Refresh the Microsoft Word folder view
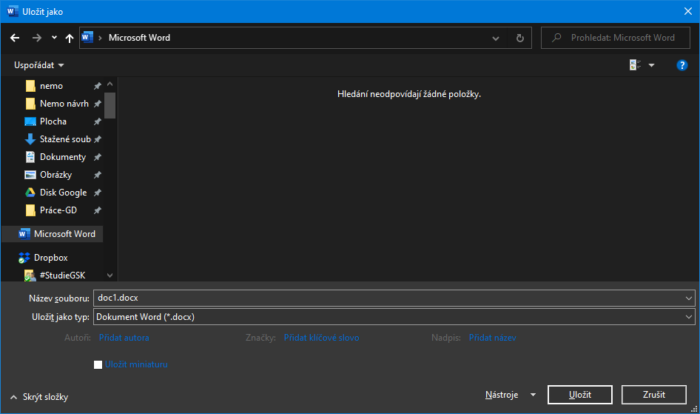Image resolution: width=700 pixels, height=414 pixels. (520, 38)
